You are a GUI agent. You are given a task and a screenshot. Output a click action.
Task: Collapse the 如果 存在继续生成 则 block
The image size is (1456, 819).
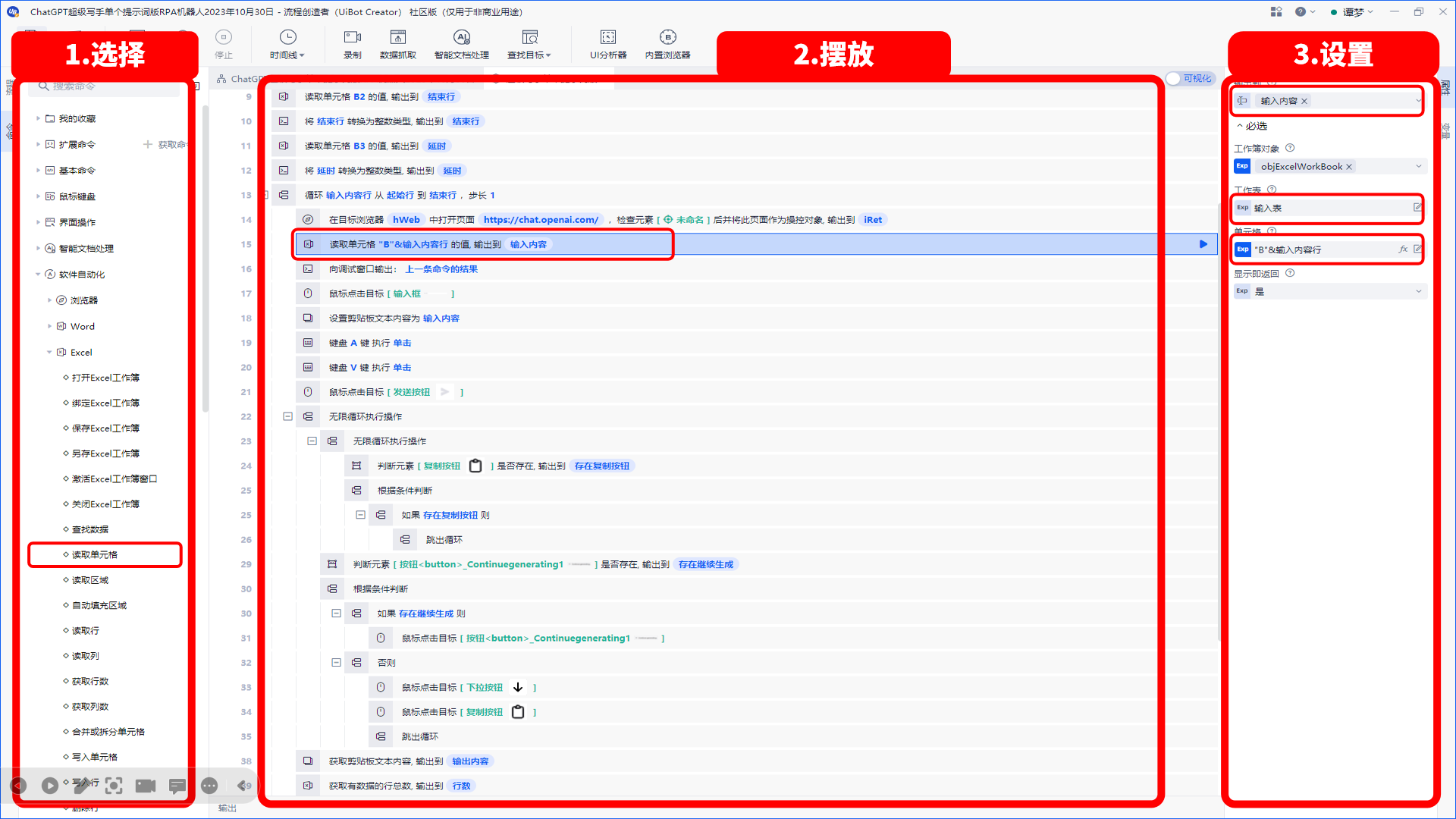point(336,613)
